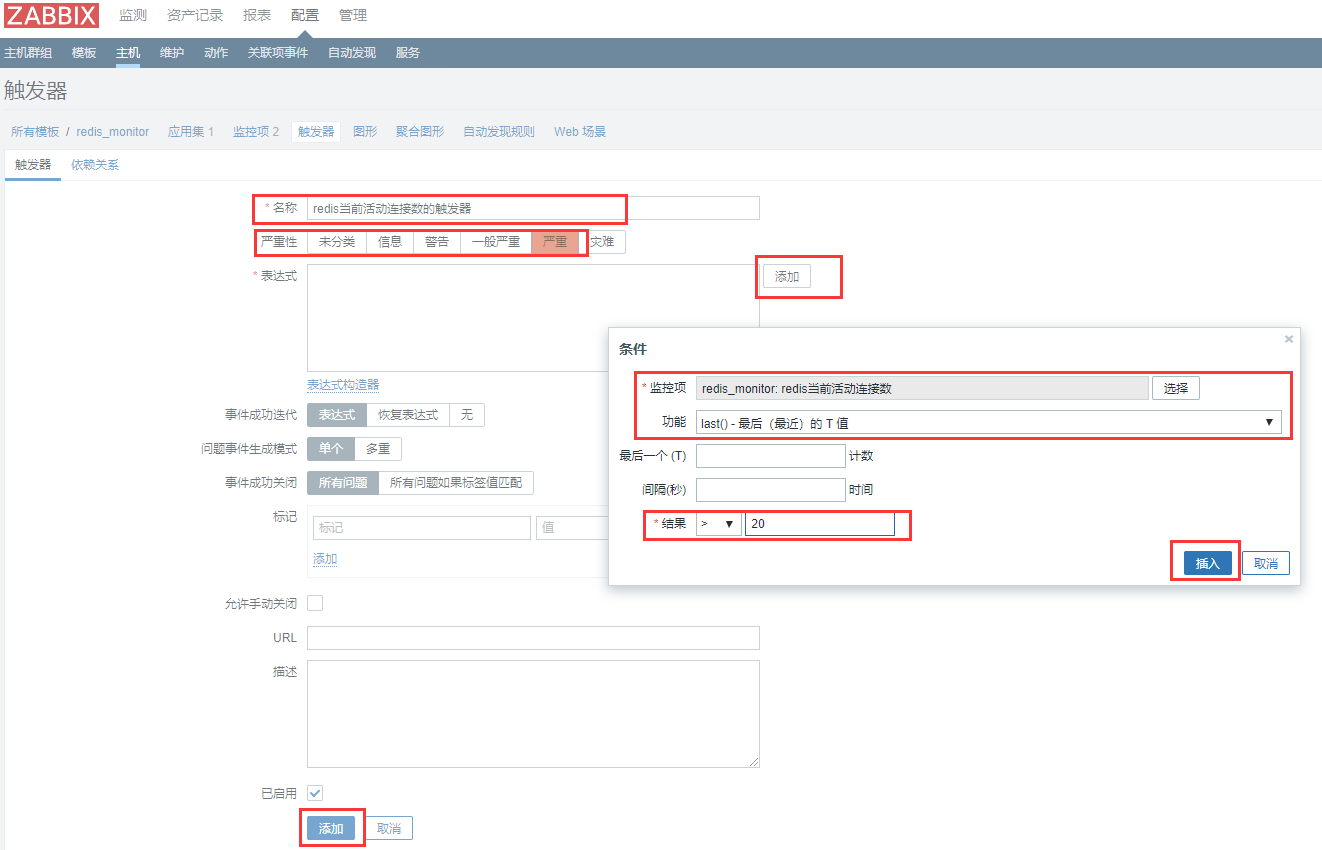Viewport: 1322px width, 850px height.
Task: Click into the URL input field
Action: 533,638
